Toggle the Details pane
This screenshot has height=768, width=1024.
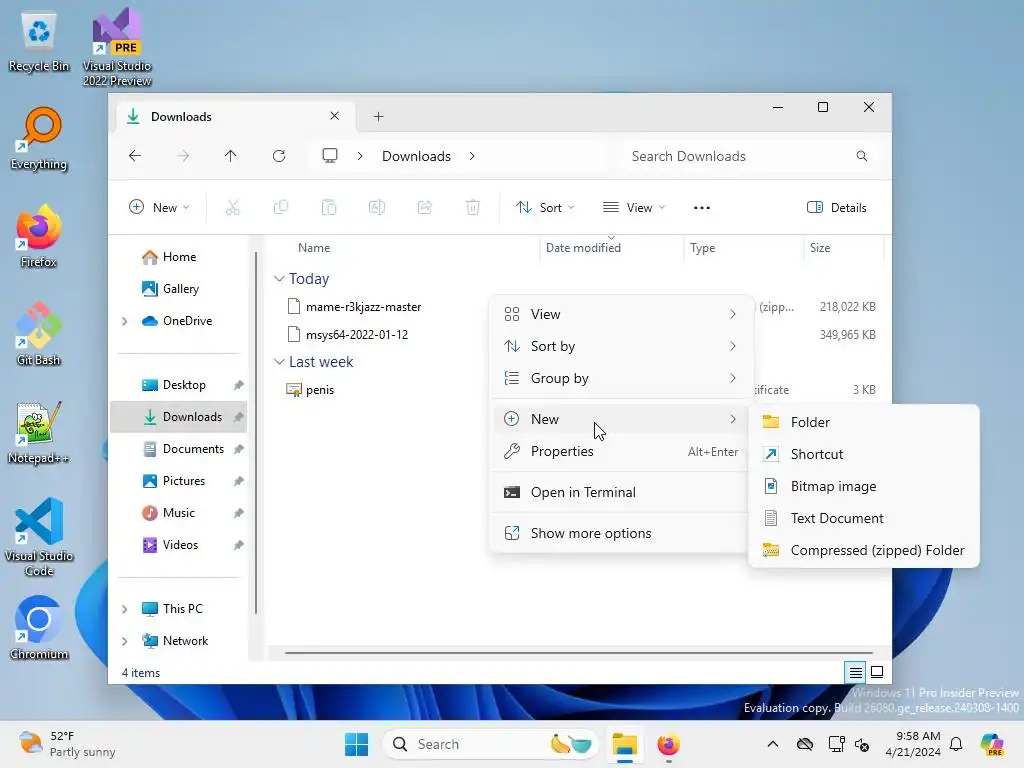point(837,208)
